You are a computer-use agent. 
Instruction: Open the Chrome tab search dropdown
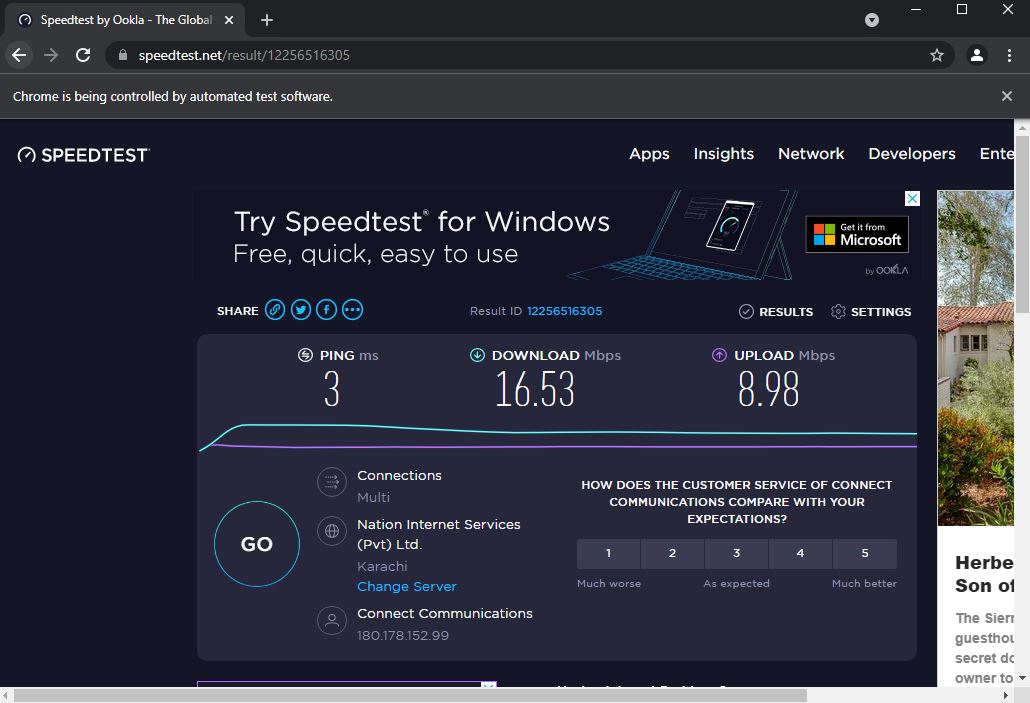pos(872,20)
